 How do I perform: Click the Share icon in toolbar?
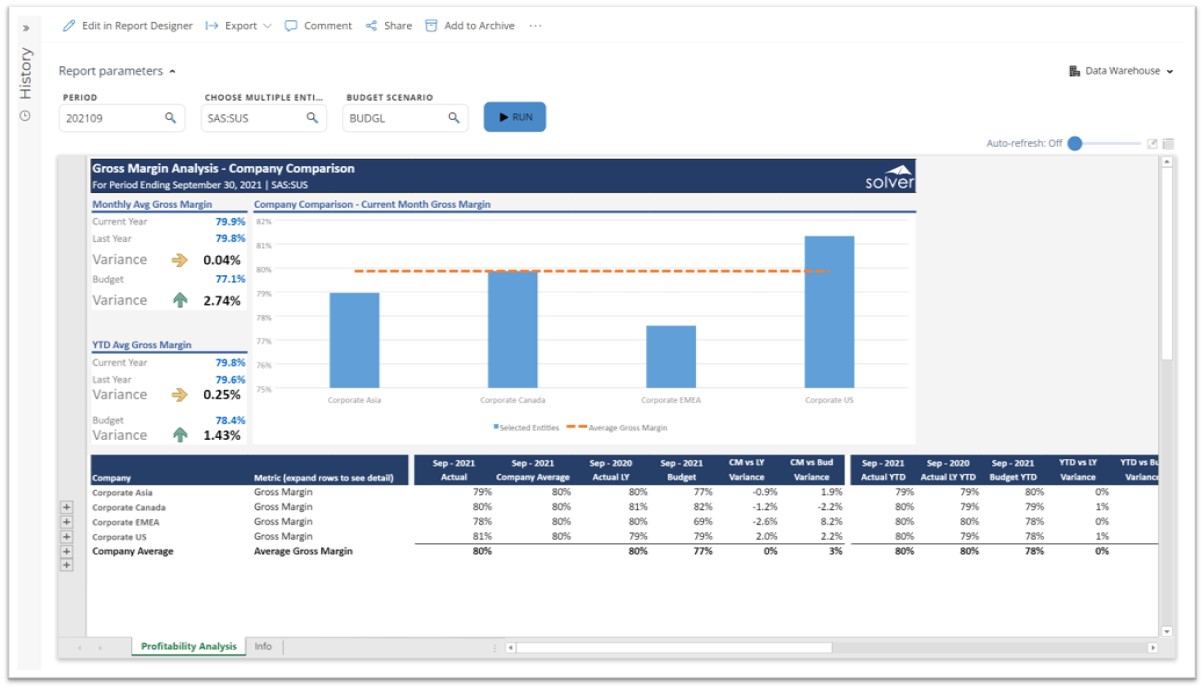pyautogui.click(x=371, y=26)
